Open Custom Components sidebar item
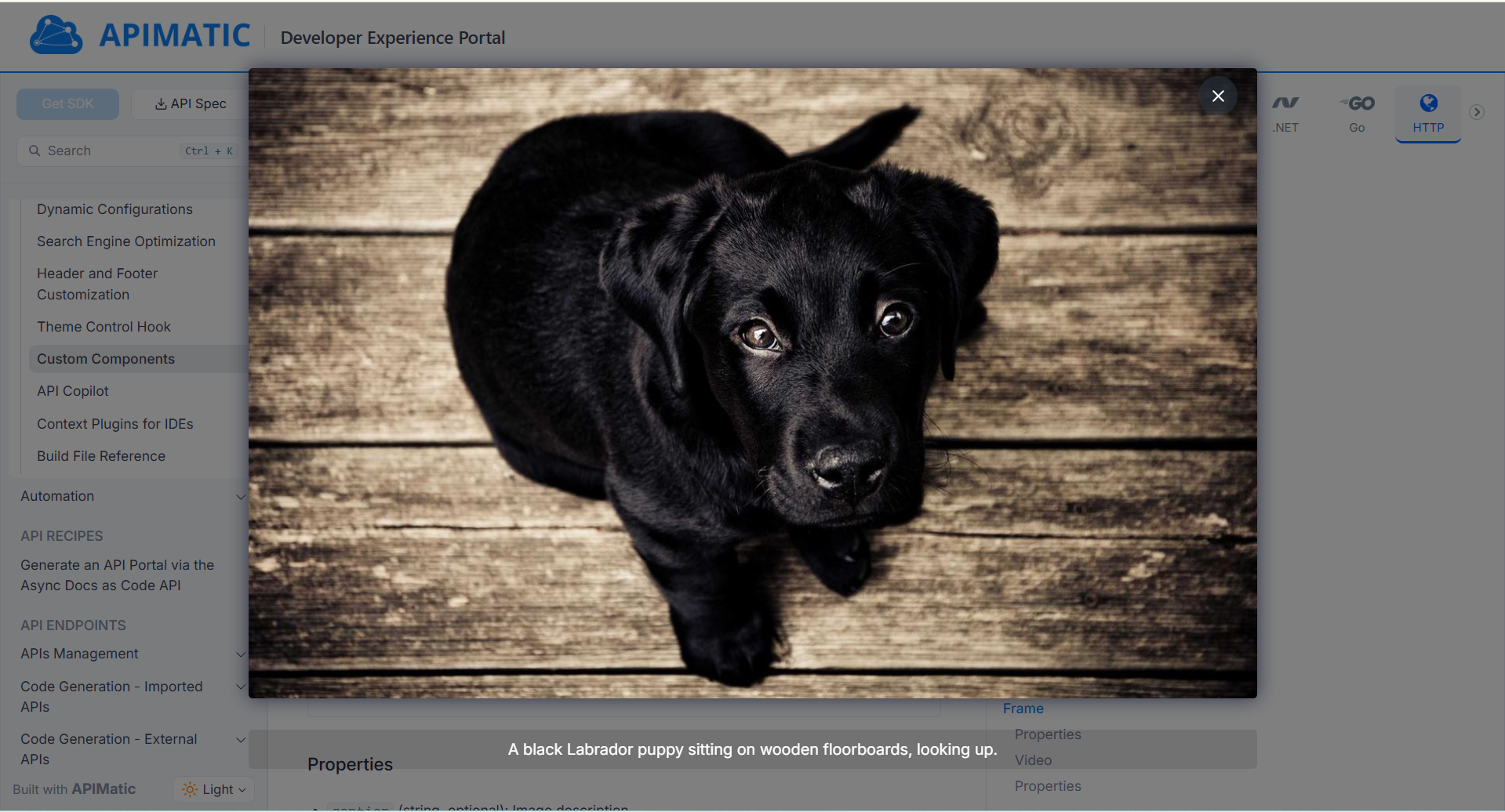 tap(106, 359)
